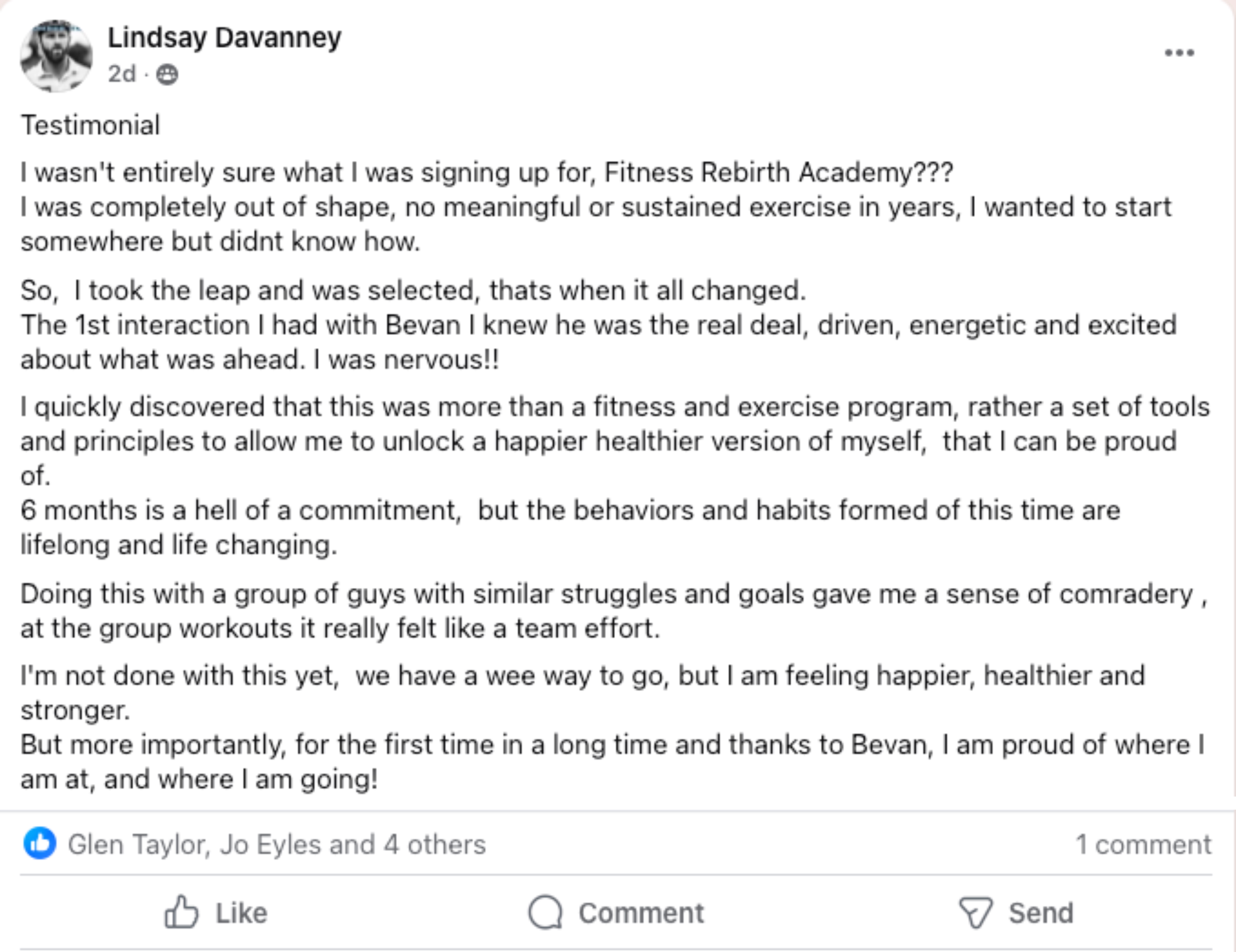Click the Fitness Rebirth Academy text

(x=759, y=172)
